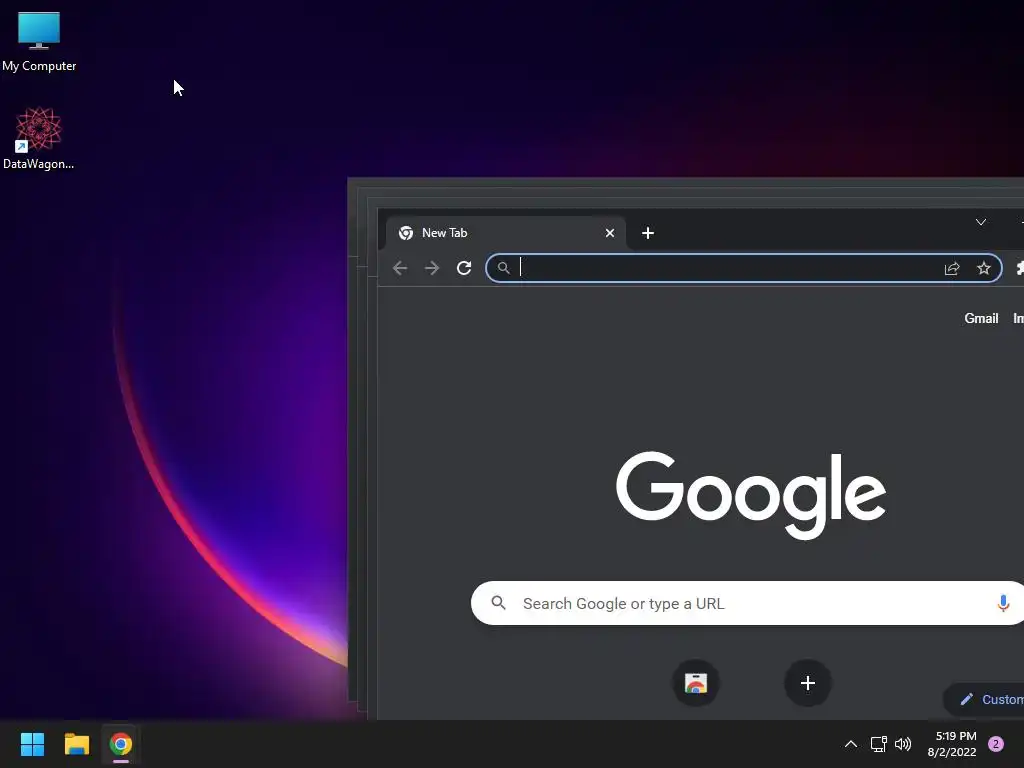Open network status tray icon

[878, 744]
